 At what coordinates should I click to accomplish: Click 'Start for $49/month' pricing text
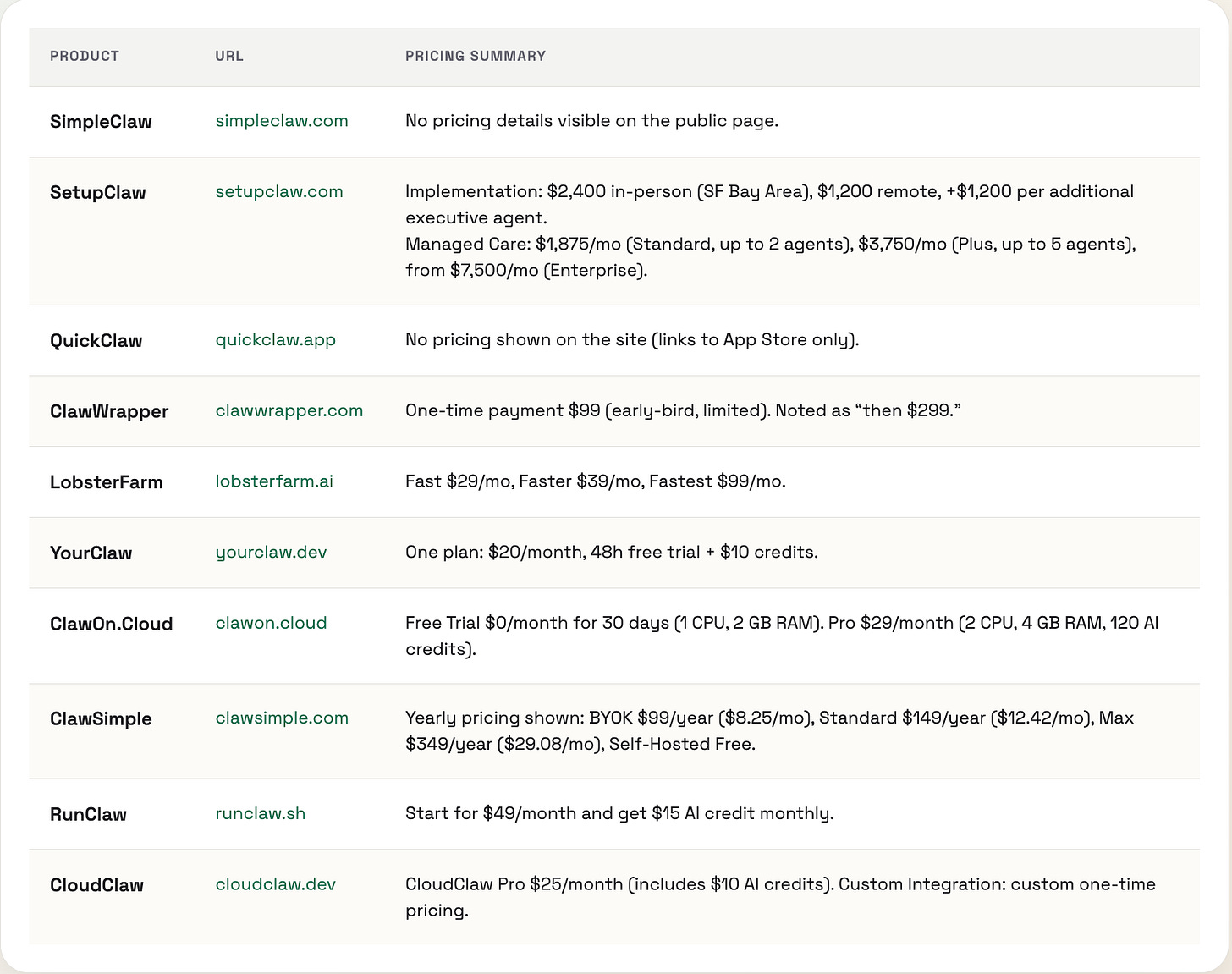[x=619, y=814]
